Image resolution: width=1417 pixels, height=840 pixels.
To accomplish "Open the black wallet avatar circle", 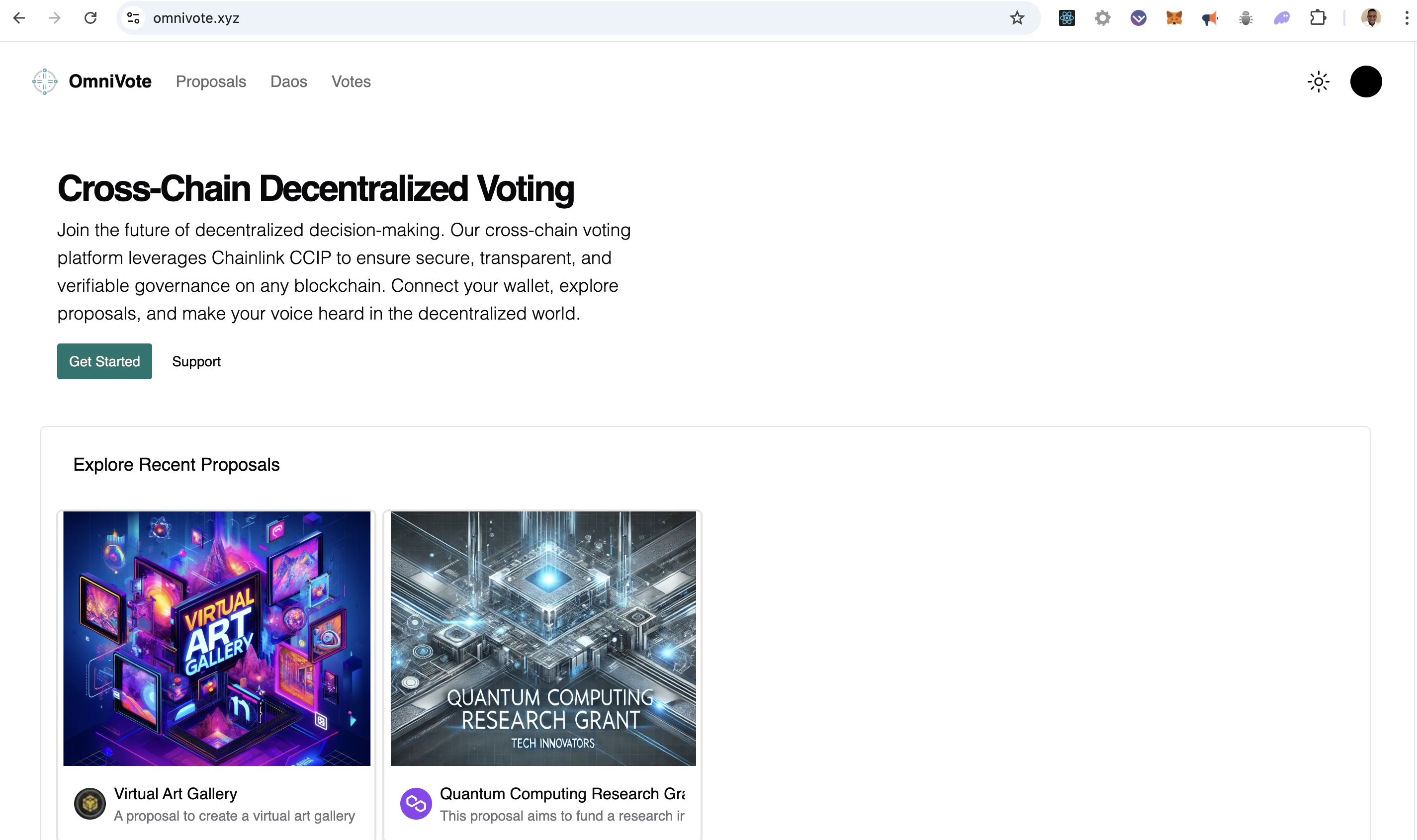I will pyautogui.click(x=1366, y=82).
